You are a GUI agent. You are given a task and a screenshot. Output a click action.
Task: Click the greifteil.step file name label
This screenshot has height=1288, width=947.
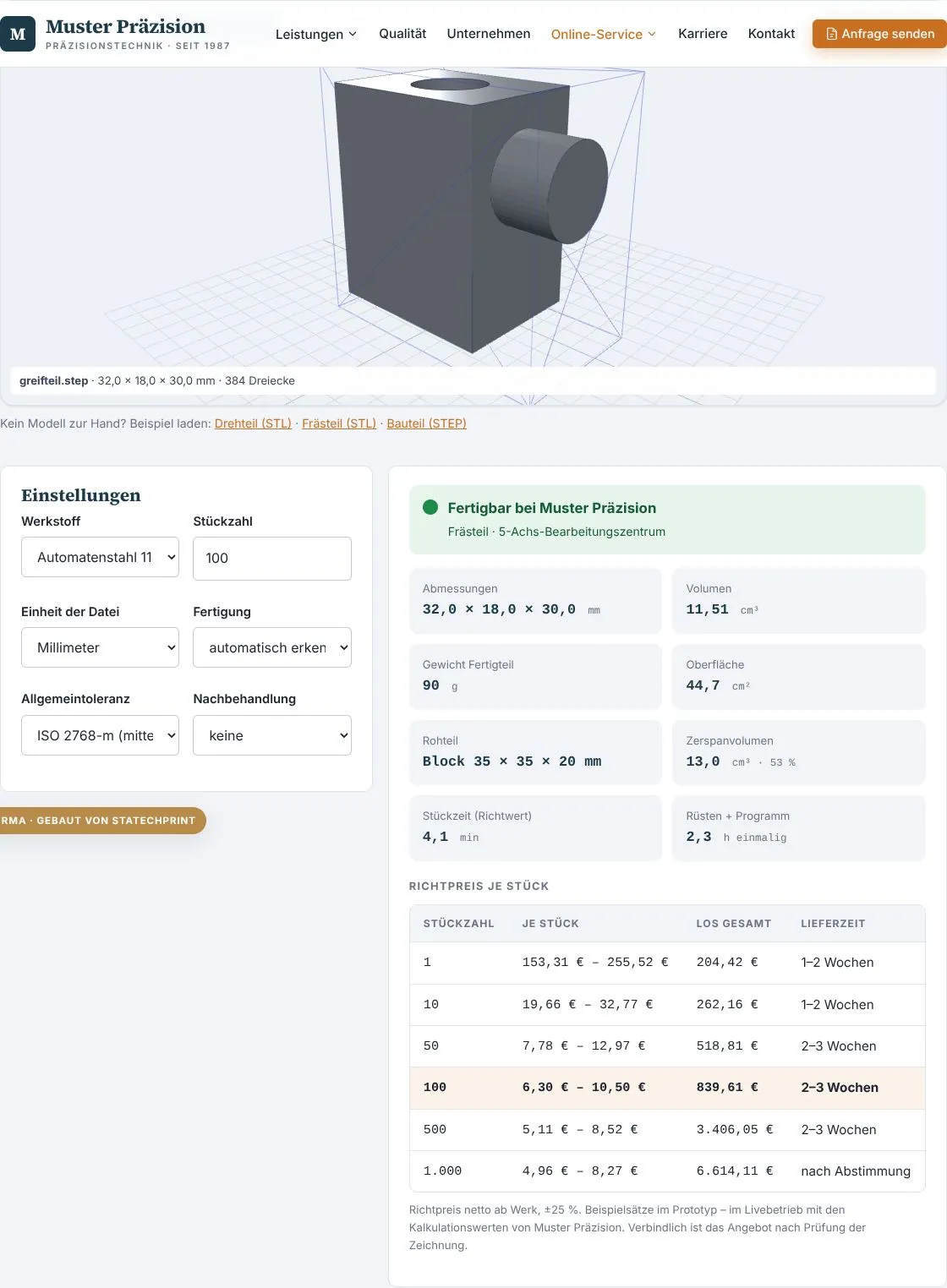(53, 380)
